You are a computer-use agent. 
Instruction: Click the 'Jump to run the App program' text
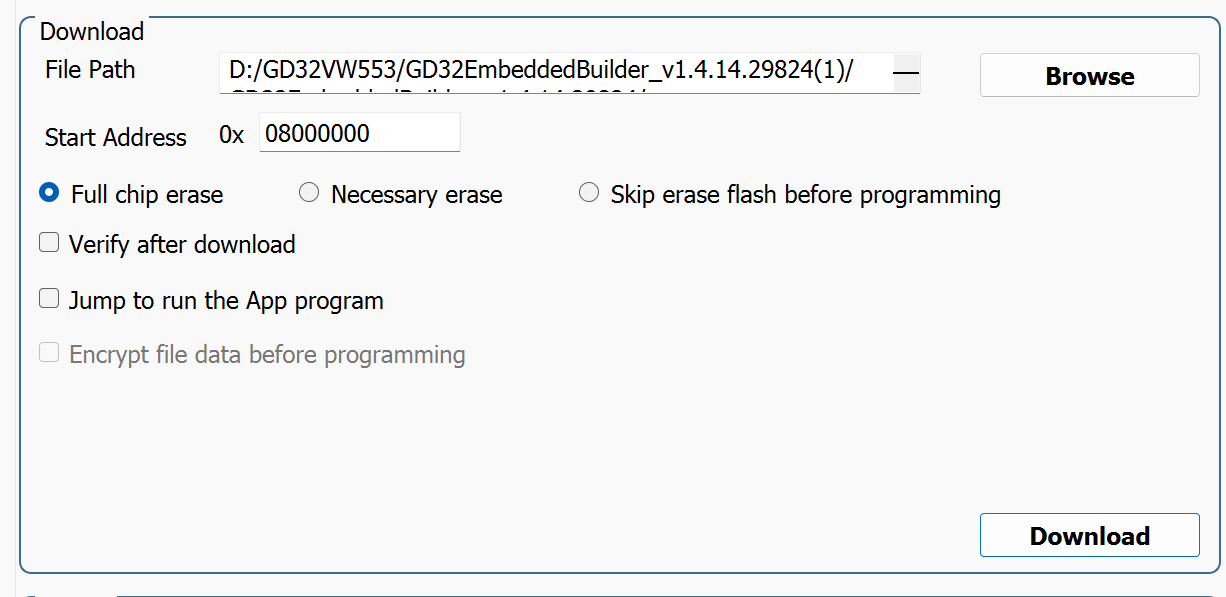click(226, 300)
